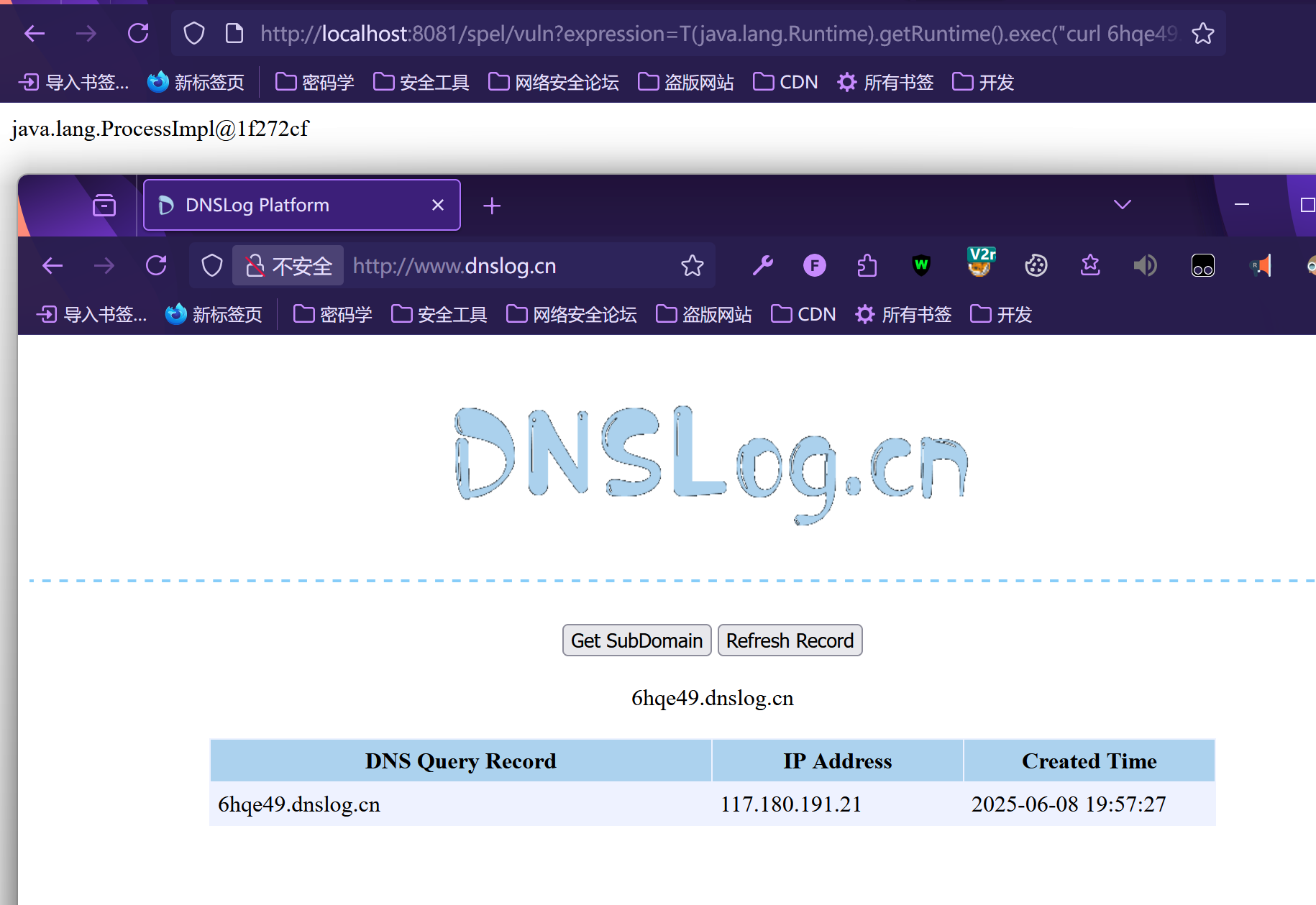Bookmark dnslog.cn with the star icon
Image resolution: width=1316 pixels, height=905 pixels.
693,266
